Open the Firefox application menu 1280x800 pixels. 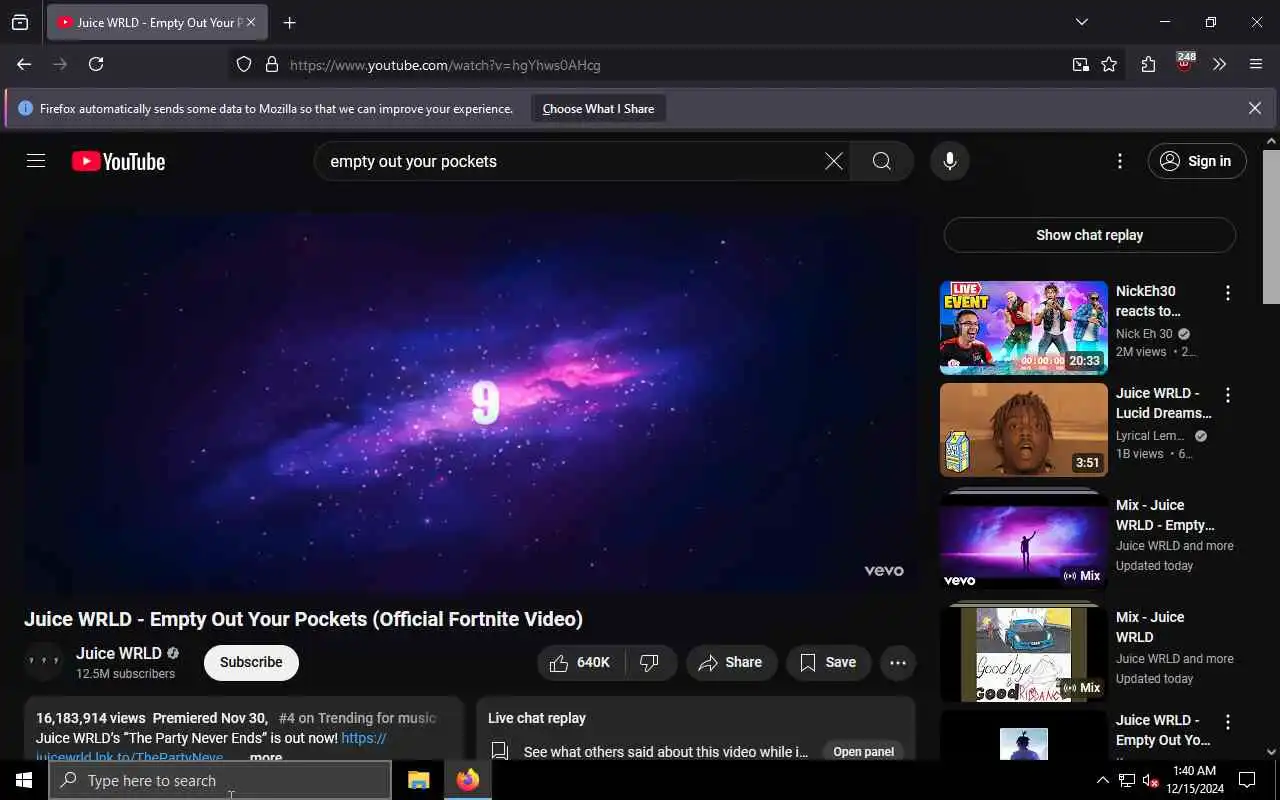[1256, 64]
